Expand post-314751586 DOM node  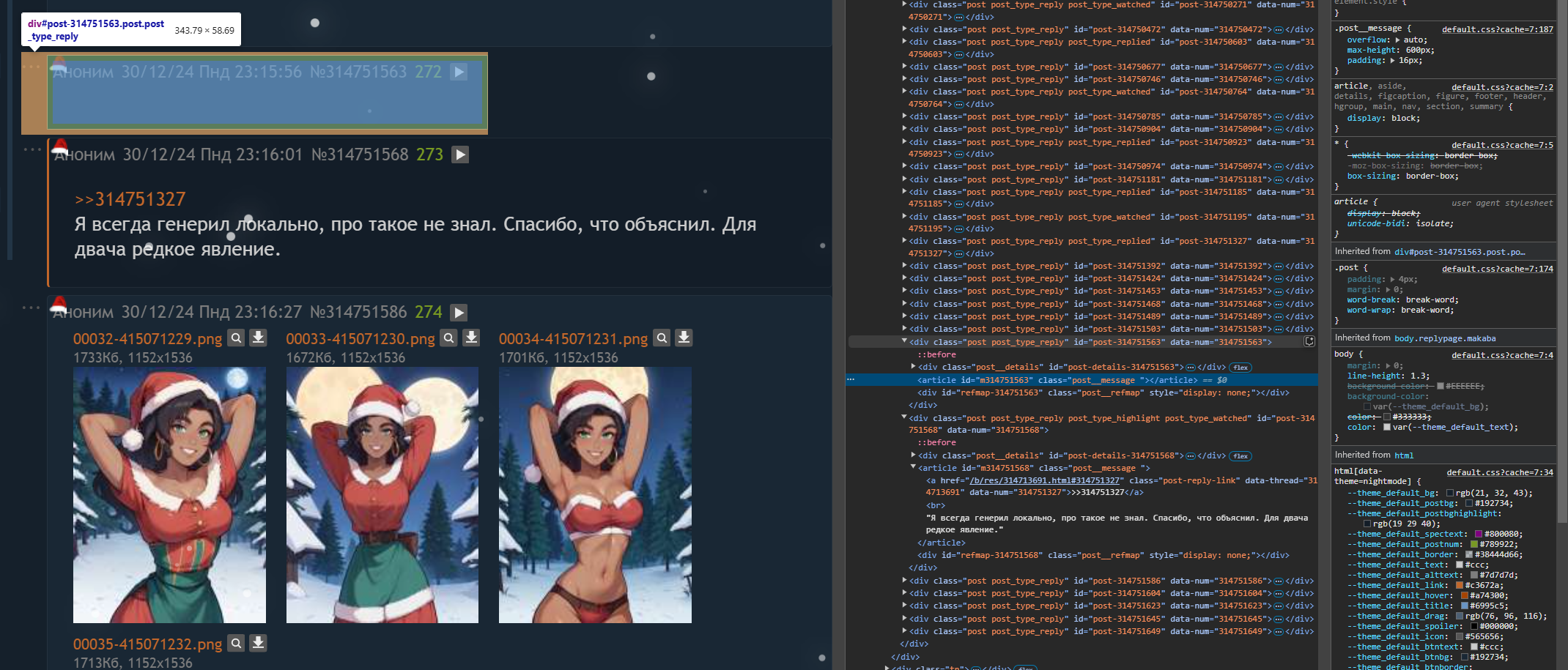904,581
